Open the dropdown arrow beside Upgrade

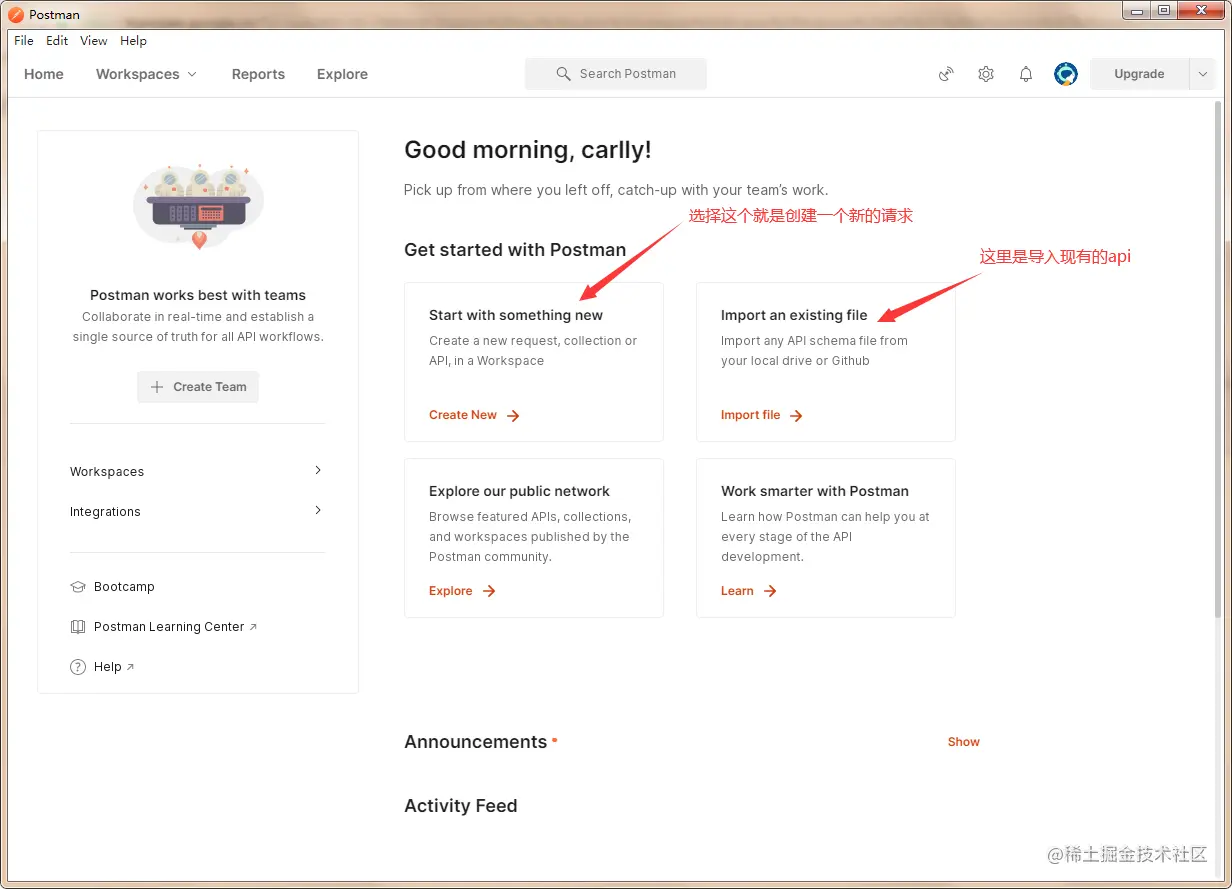1202,74
